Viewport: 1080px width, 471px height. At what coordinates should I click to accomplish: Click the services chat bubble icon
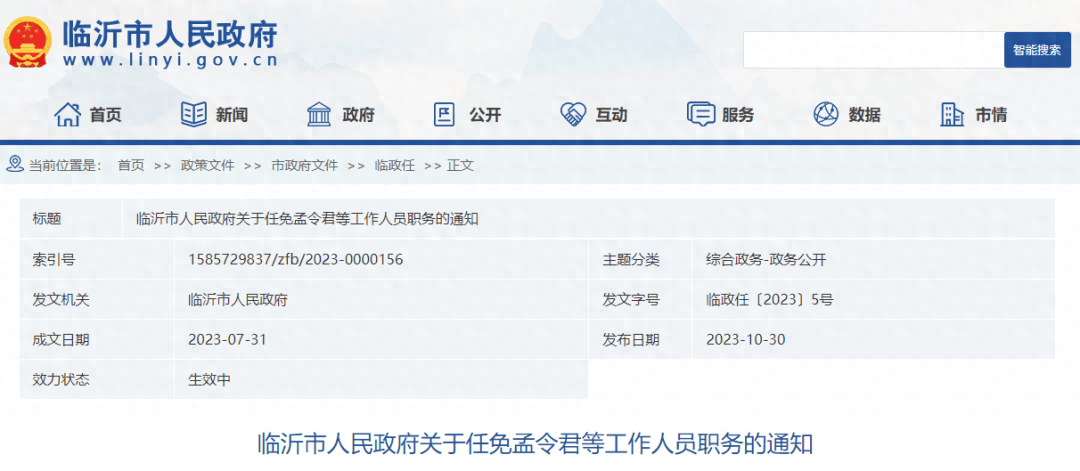pos(700,114)
